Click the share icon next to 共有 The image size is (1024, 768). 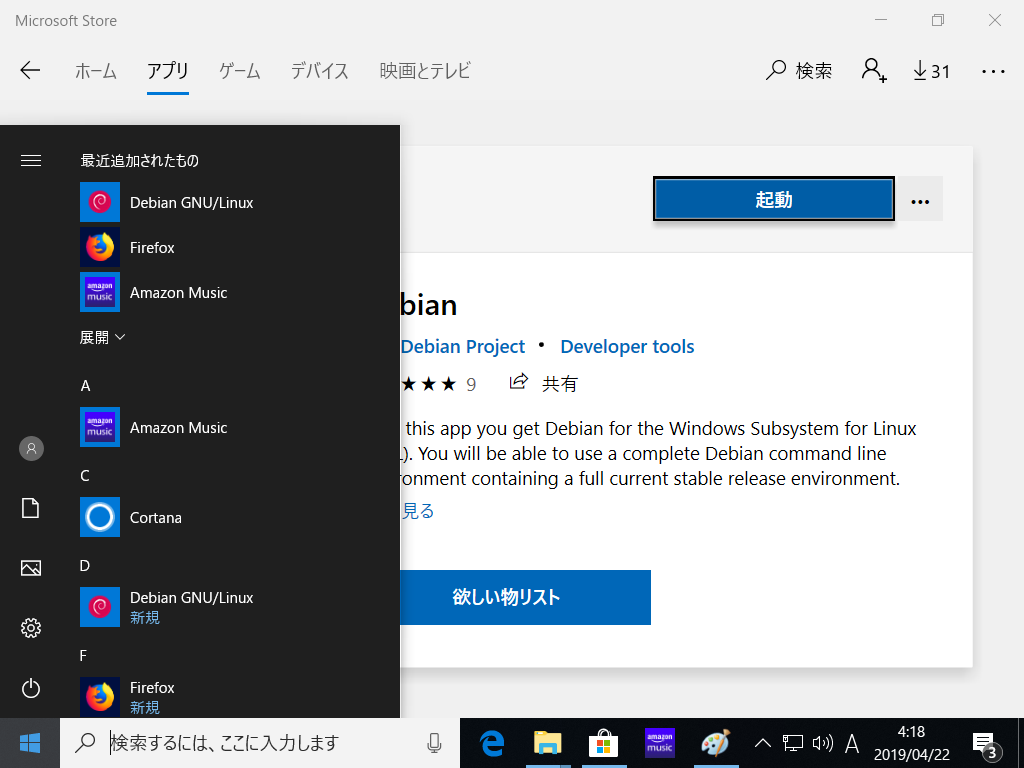click(519, 382)
